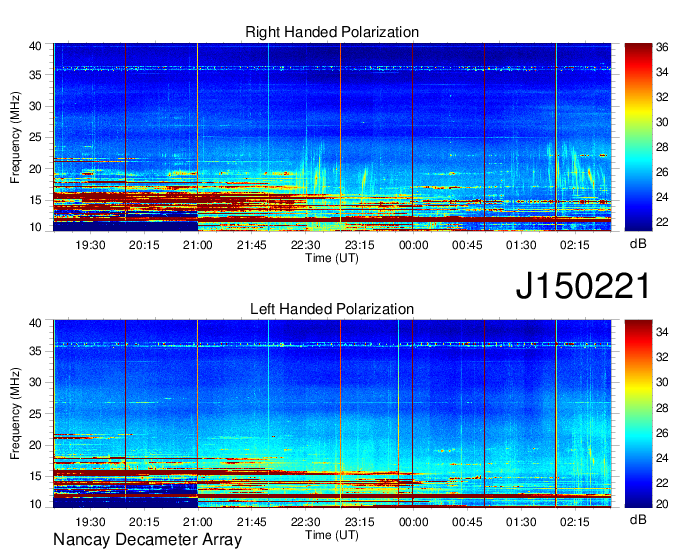680x552 pixels.
Task: Click the 22:30 tick under Left Handed plot
Action: 305,522
